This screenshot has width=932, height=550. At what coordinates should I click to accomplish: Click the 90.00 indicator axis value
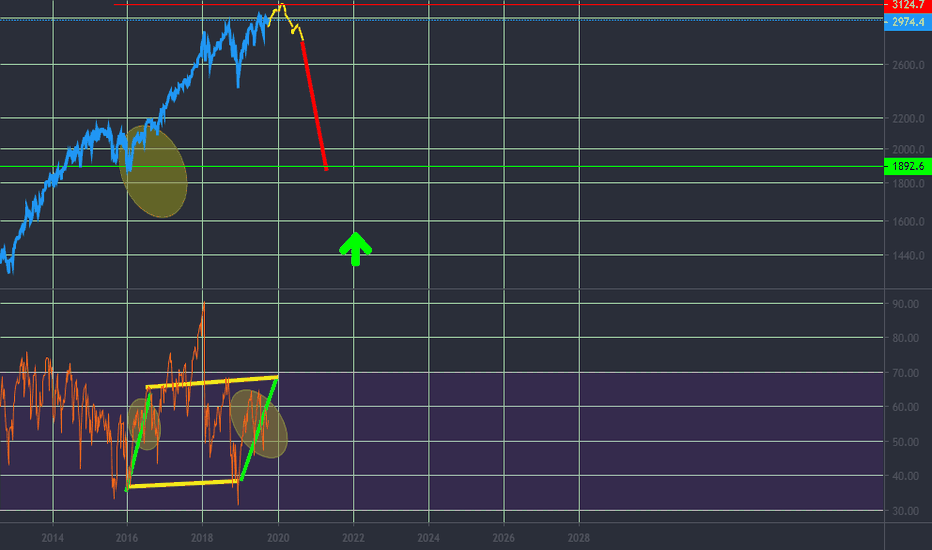pyautogui.click(x=905, y=304)
